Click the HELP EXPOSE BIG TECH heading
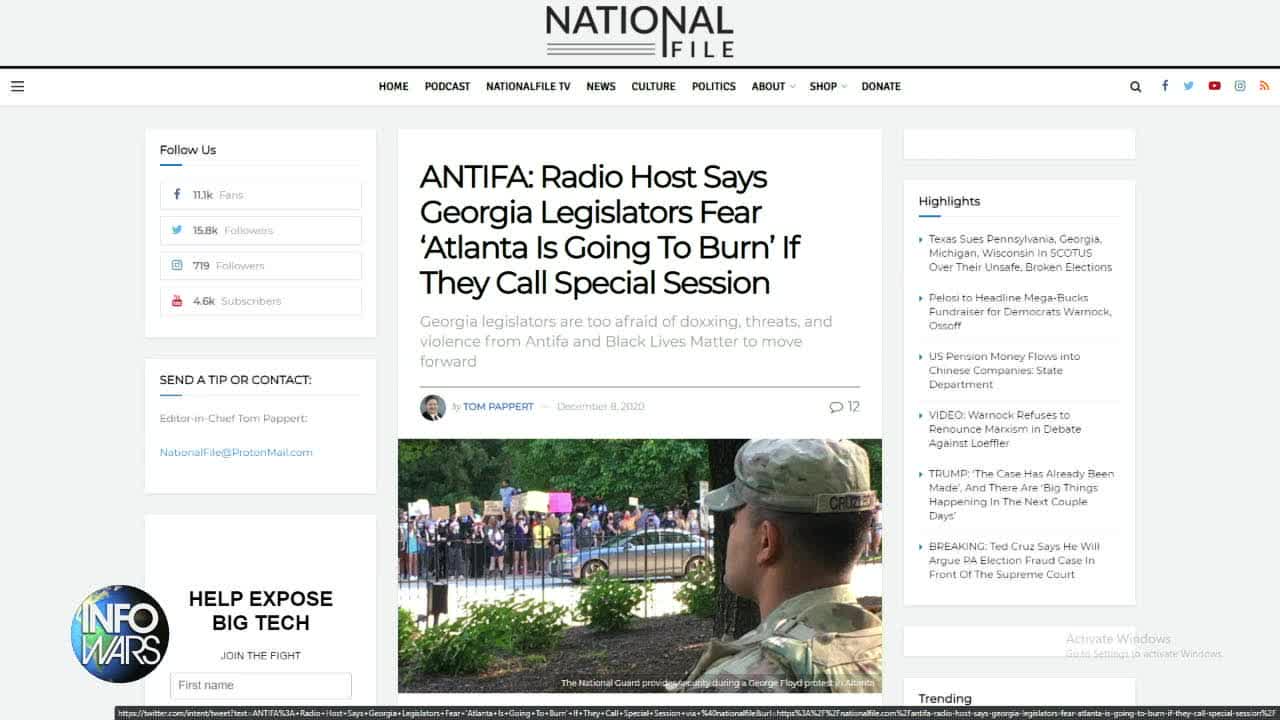This screenshot has width=1280, height=720. click(261, 611)
